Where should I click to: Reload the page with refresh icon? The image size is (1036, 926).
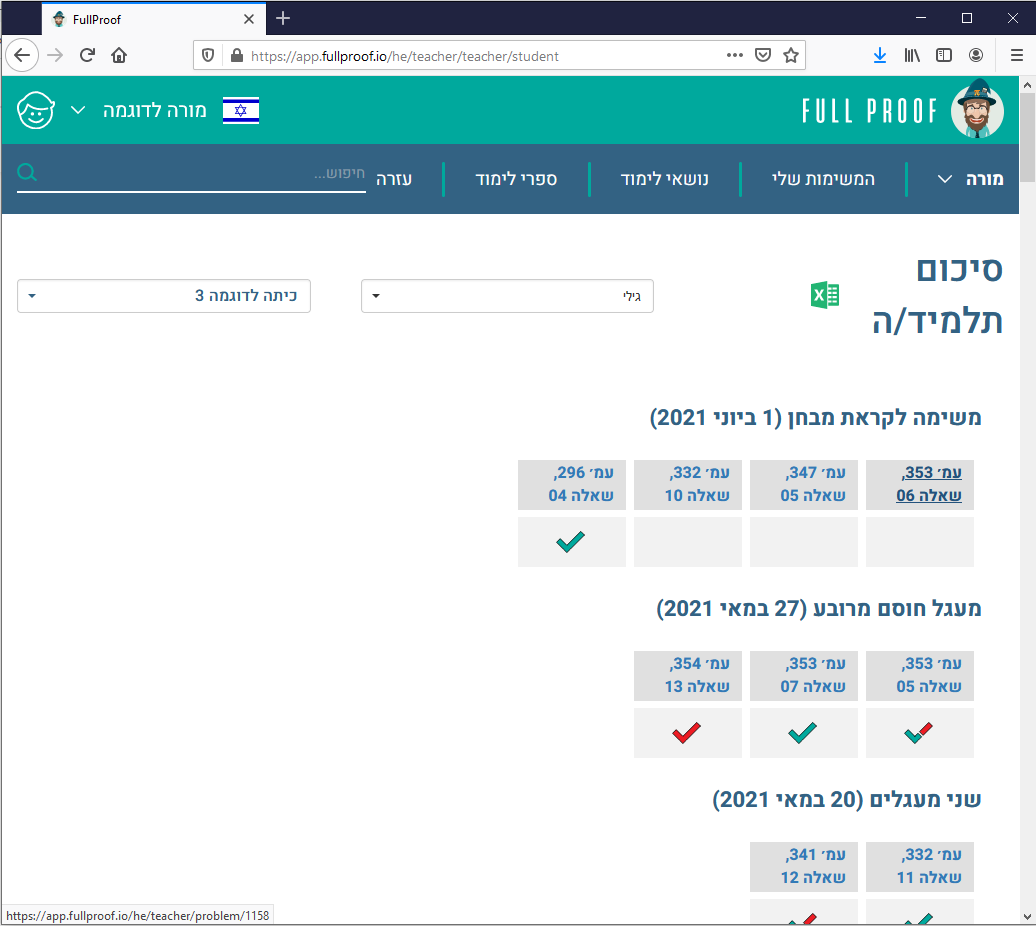87,56
